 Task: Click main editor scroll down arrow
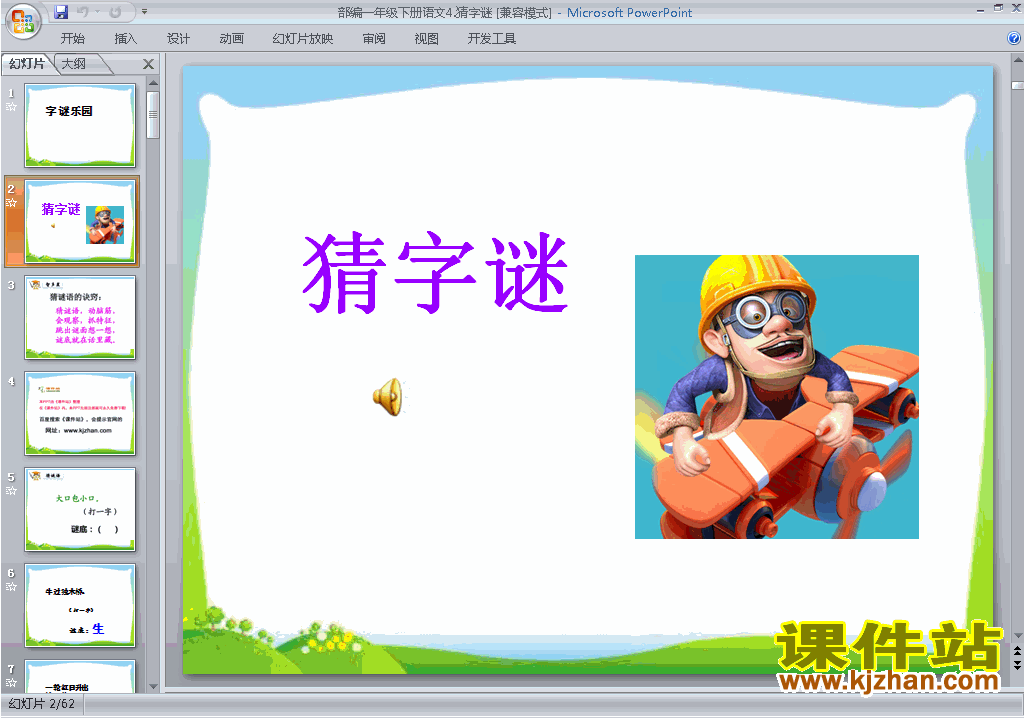(x=1017, y=636)
